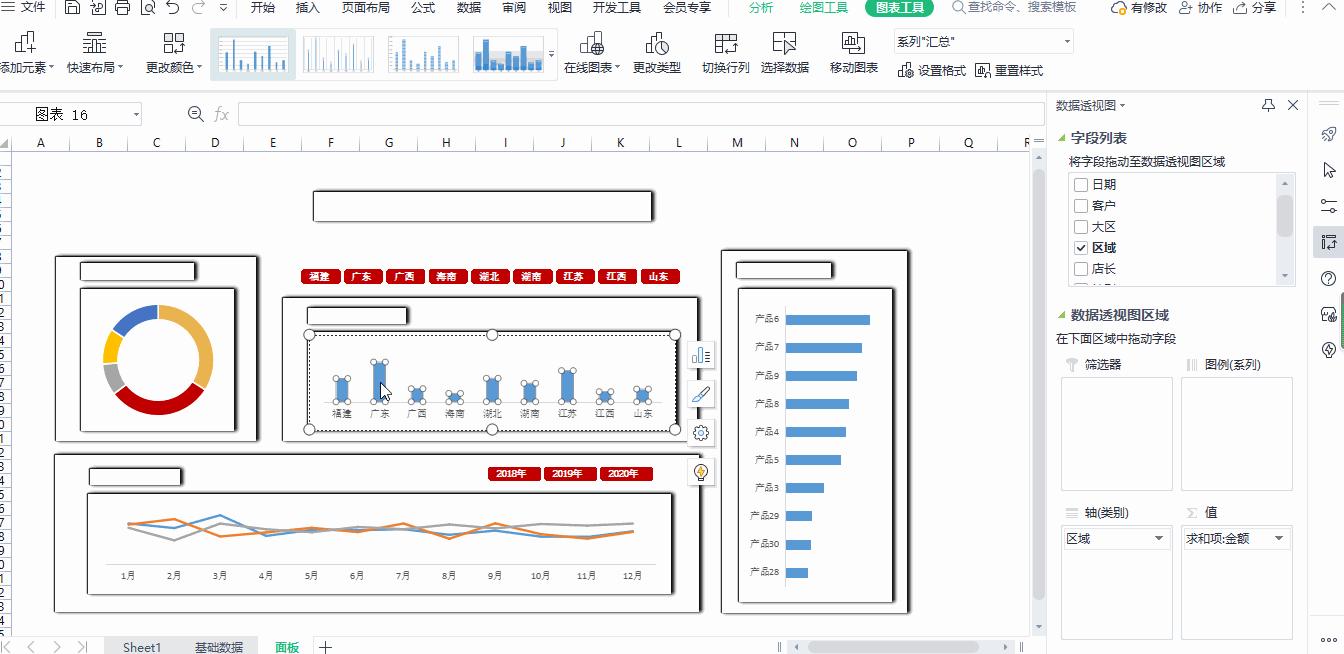Click the 协作 button
The height and width of the screenshot is (654, 1344).
pyautogui.click(x=1200, y=7)
